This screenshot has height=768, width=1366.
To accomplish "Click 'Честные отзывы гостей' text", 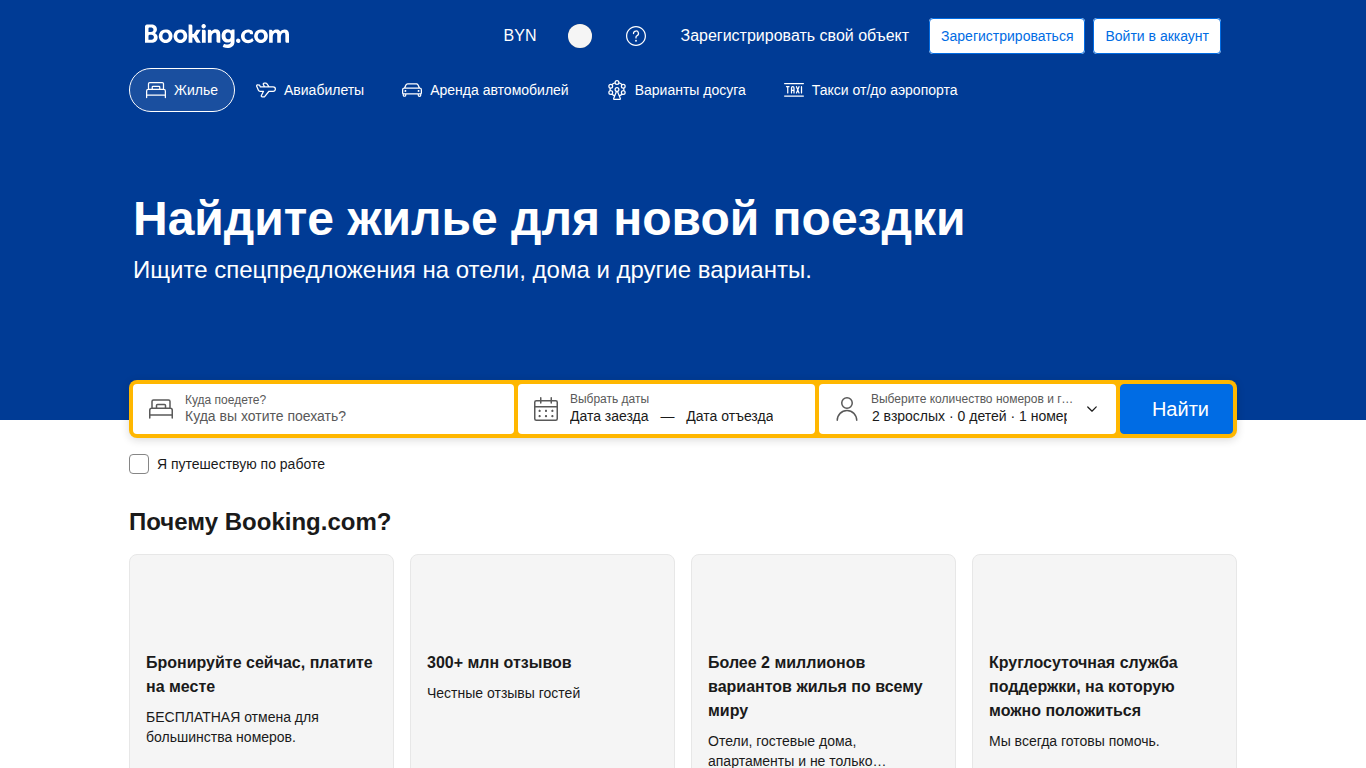I will pos(503,693).
